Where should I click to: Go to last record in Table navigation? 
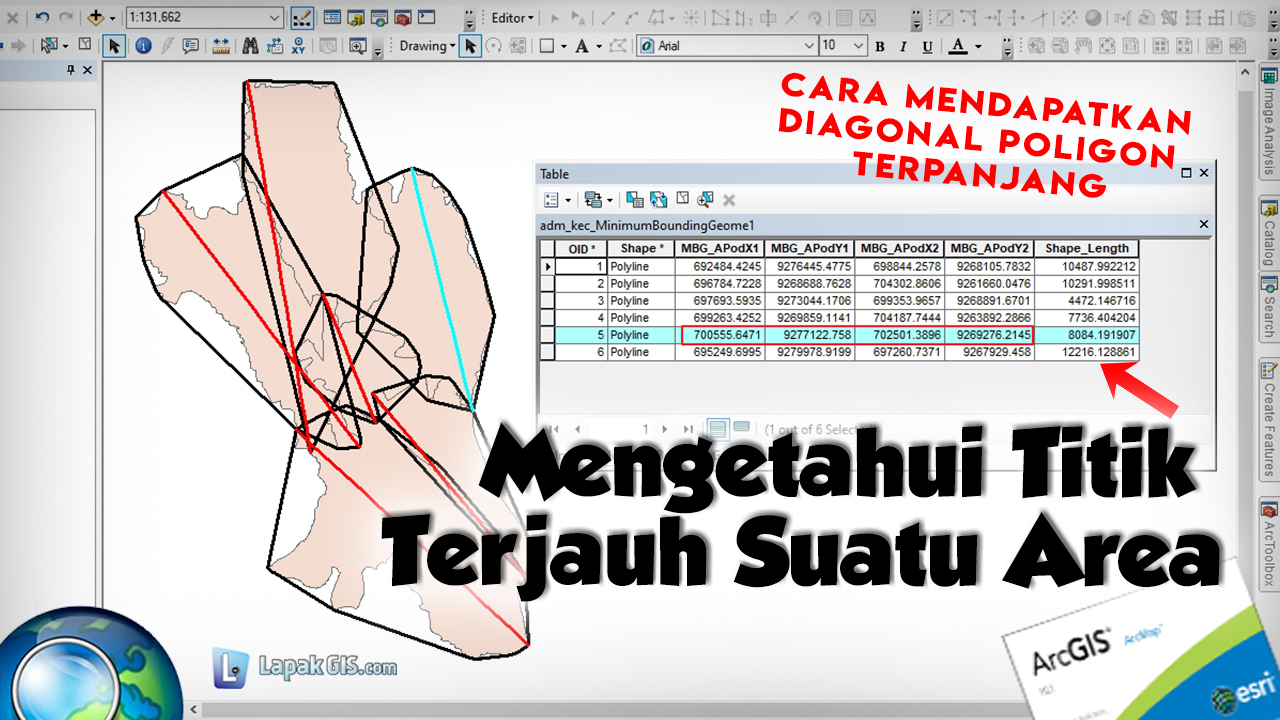coord(690,429)
